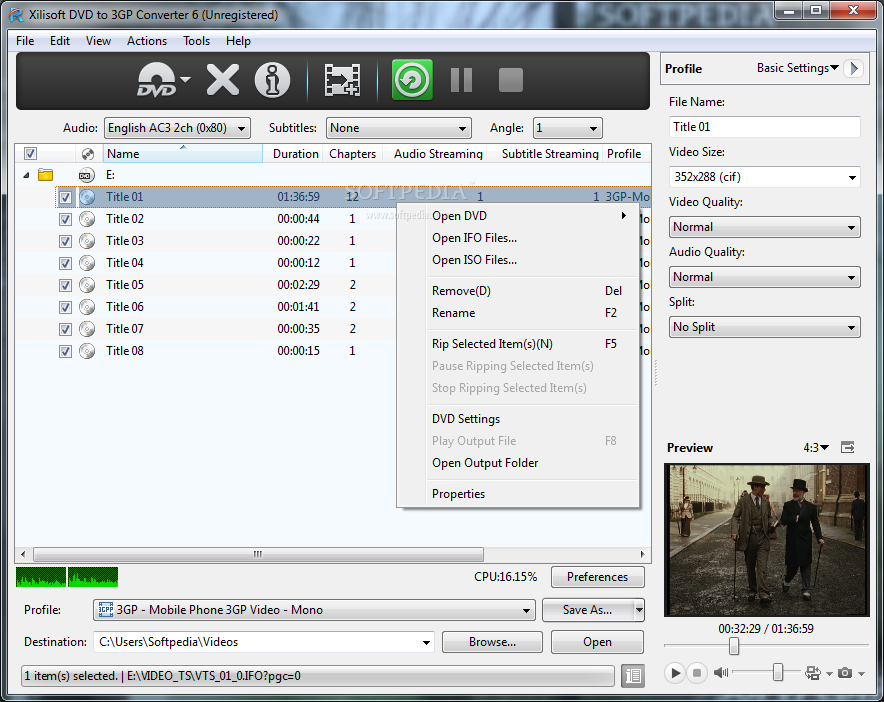Screen dimensions: 884x702
Task: Open the Split dropdown
Action: [x=764, y=327]
